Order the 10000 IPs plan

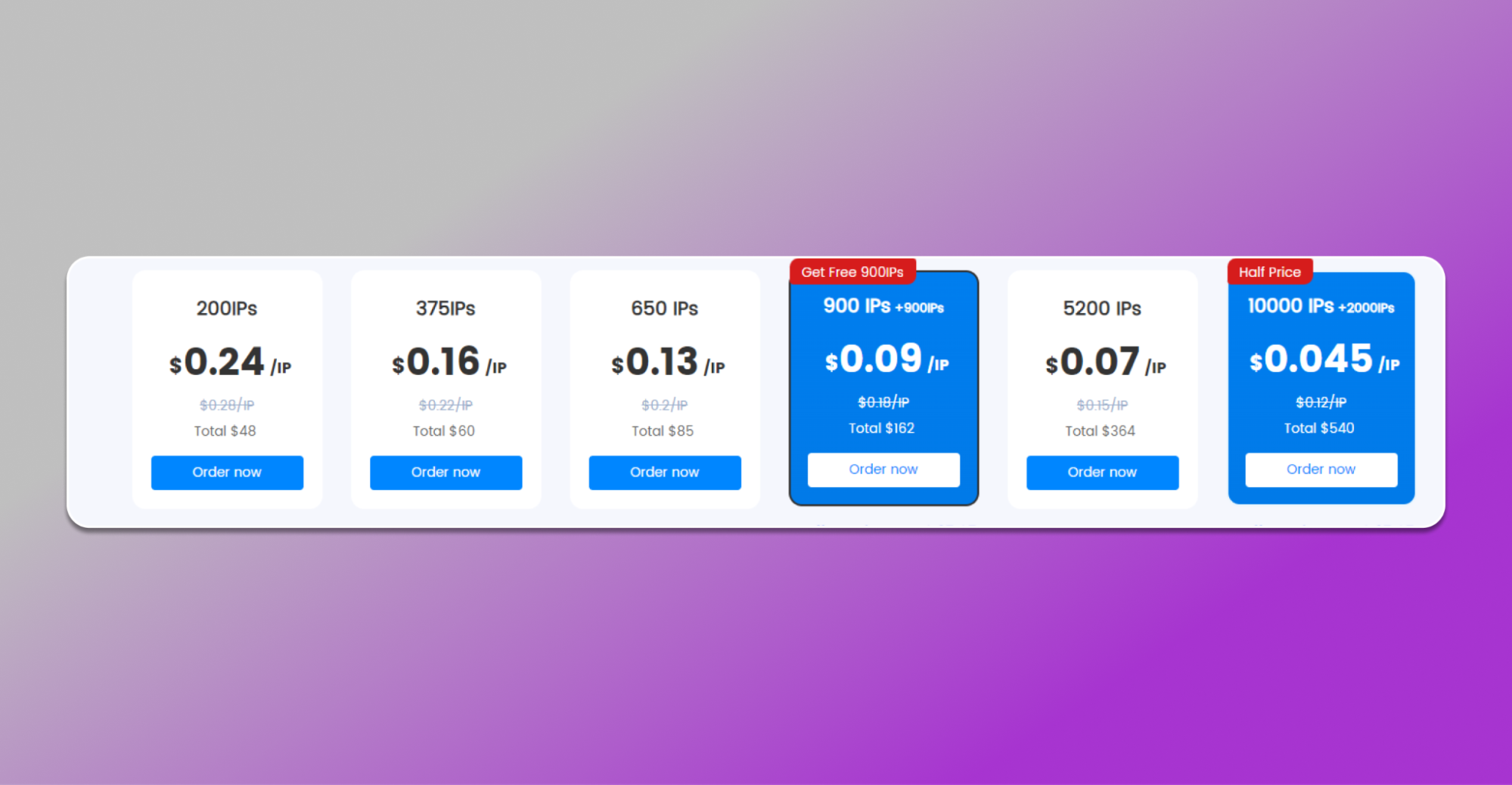tap(1321, 470)
